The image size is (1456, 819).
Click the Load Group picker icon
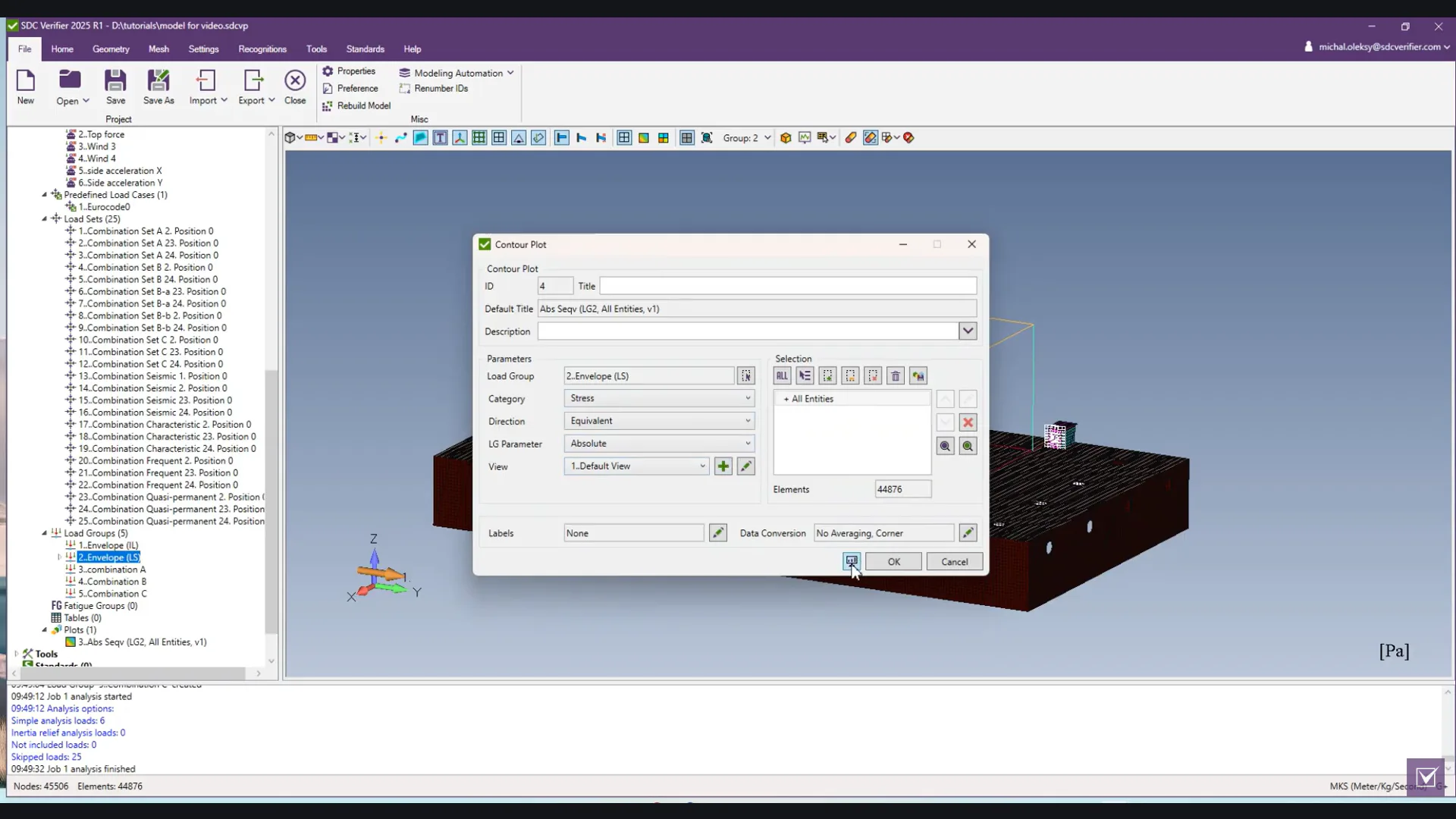pyautogui.click(x=746, y=376)
